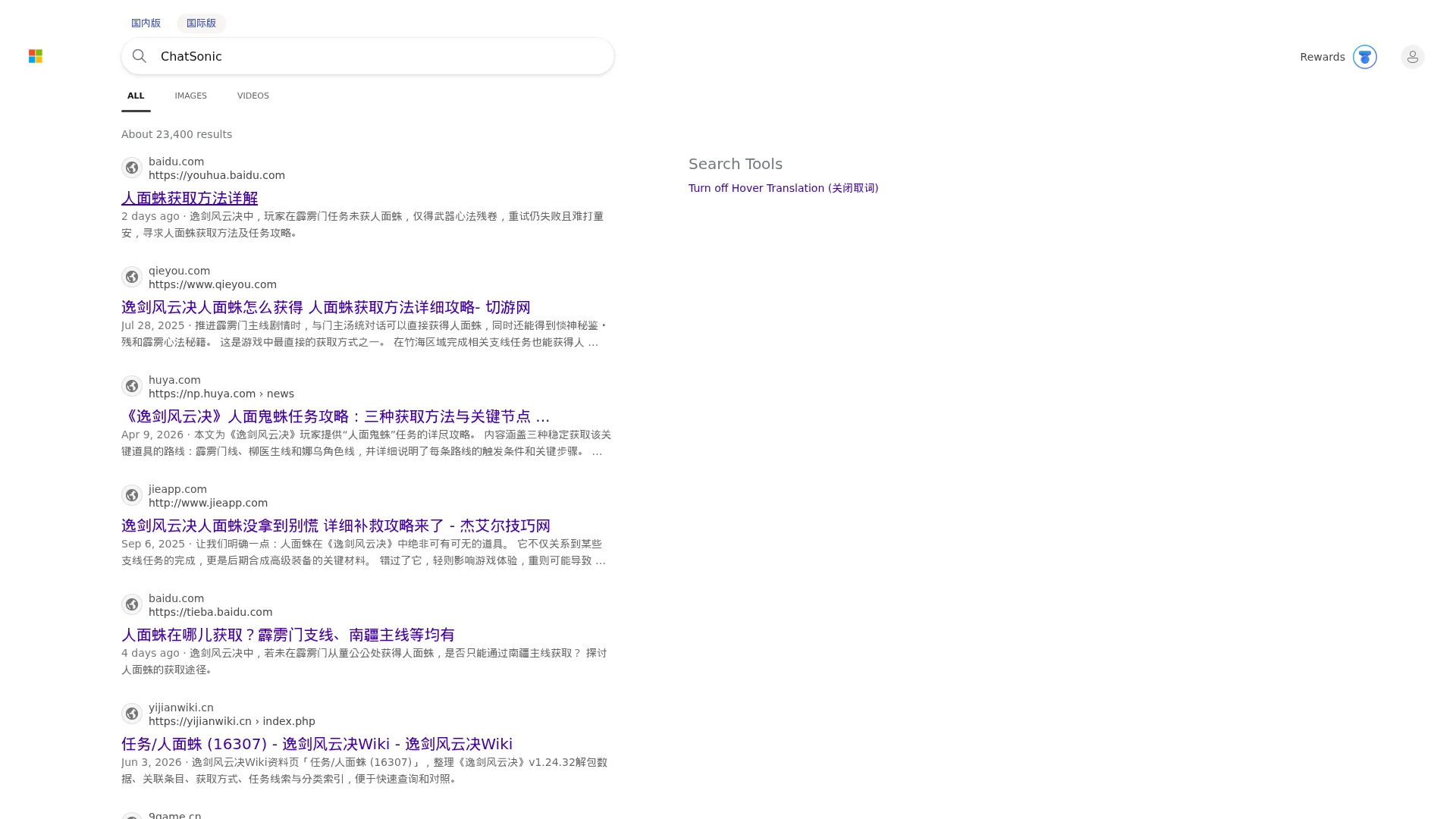Open result 人面蛛获取方法详解
1456x819 pixels.
[x=190, y=198]
